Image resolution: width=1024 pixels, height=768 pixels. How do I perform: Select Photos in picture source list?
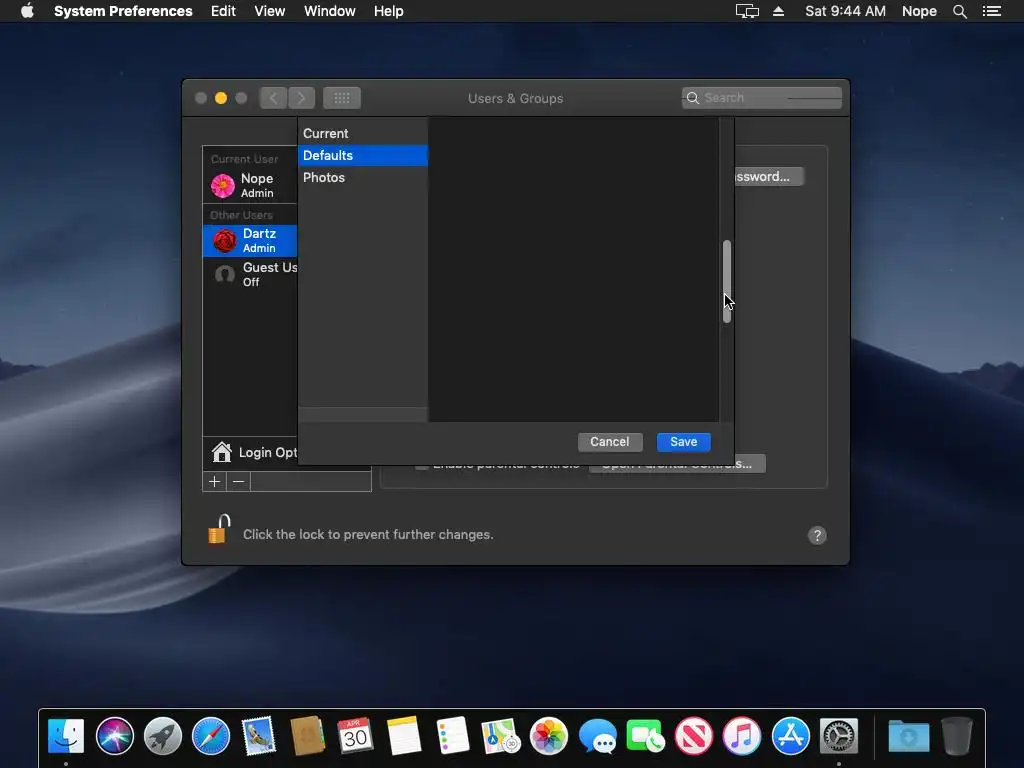tap(363, 178)
